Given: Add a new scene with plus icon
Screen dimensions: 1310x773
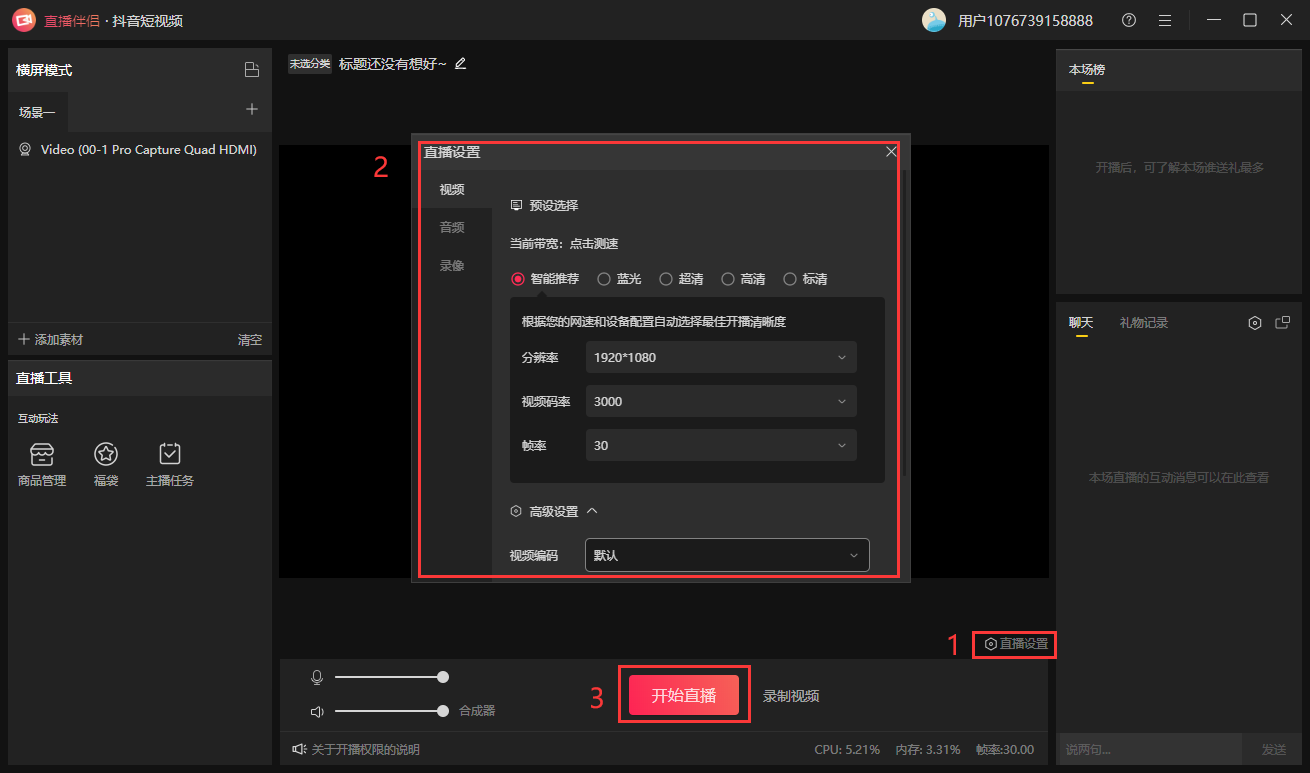Looking at the screenshot, I should (252, 110).
